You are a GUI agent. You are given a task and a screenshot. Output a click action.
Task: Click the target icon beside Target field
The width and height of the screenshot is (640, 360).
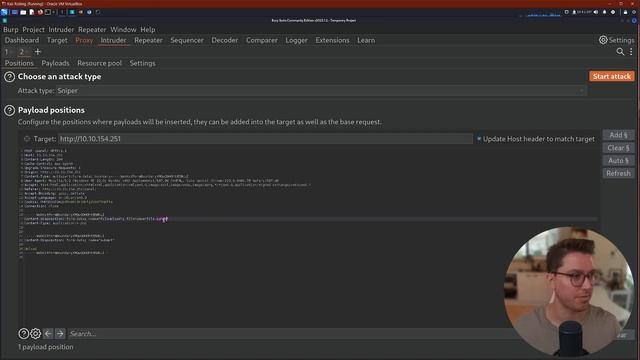27,139
